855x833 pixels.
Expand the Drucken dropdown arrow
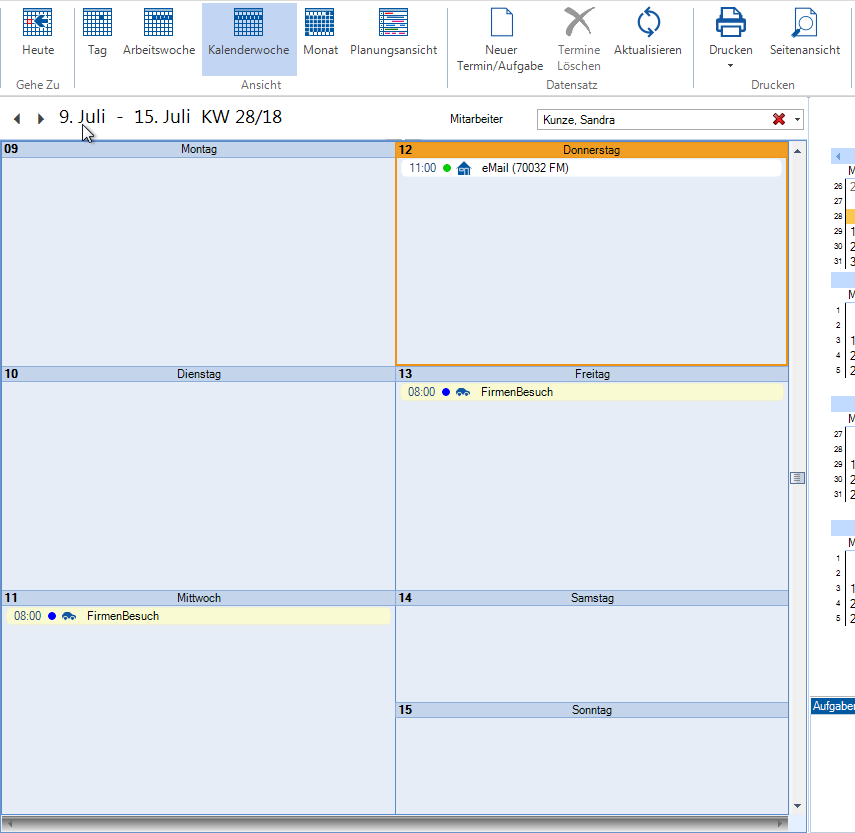click(x=730, y=66)
